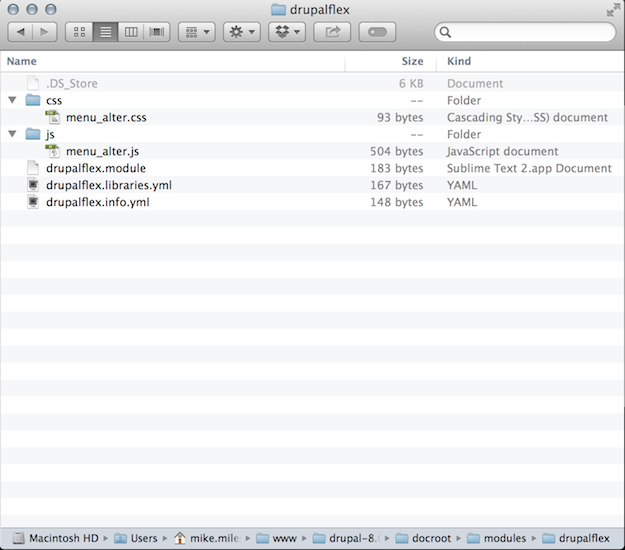Screen dimensions: 625x550
Task: Click the search field
Action: pos(525,32)
